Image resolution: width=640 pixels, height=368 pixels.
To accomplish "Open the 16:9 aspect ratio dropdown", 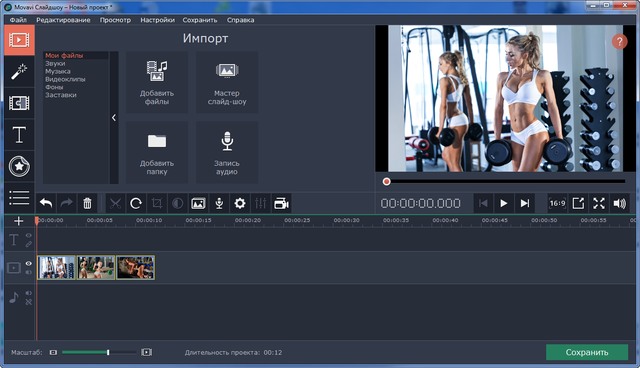I will [x=558, y=203].
